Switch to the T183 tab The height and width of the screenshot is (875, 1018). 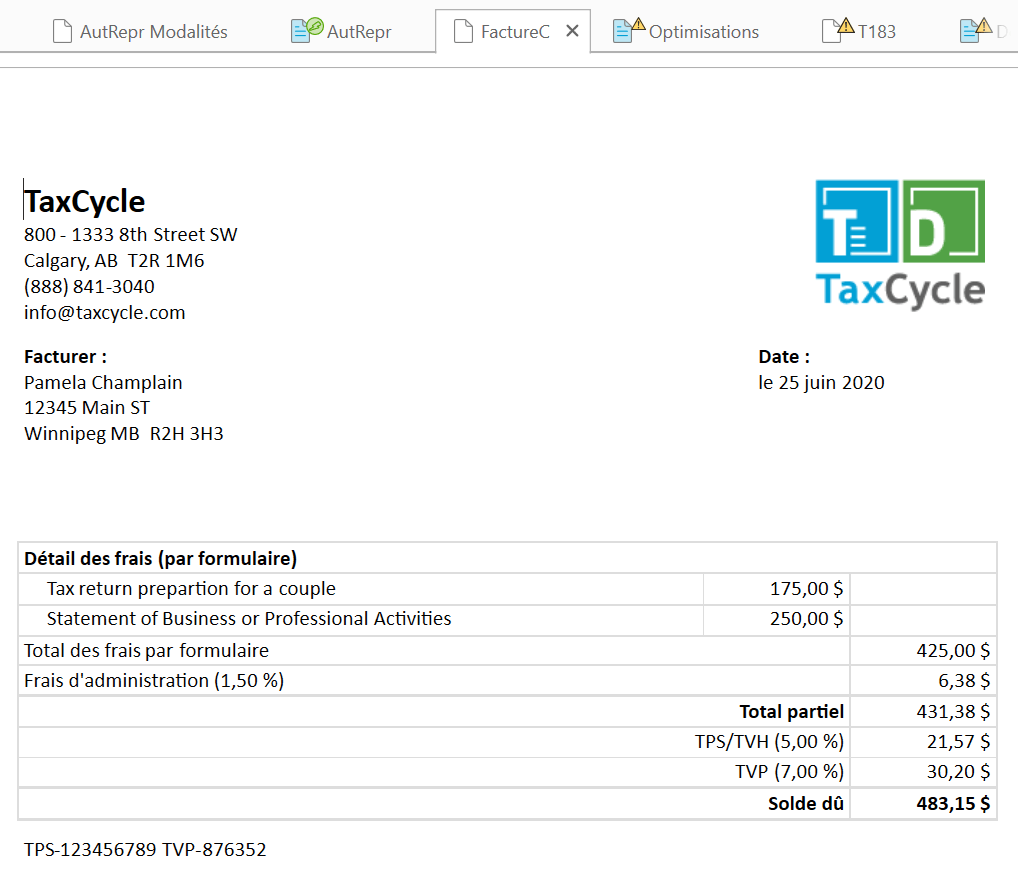click(859, 31)
